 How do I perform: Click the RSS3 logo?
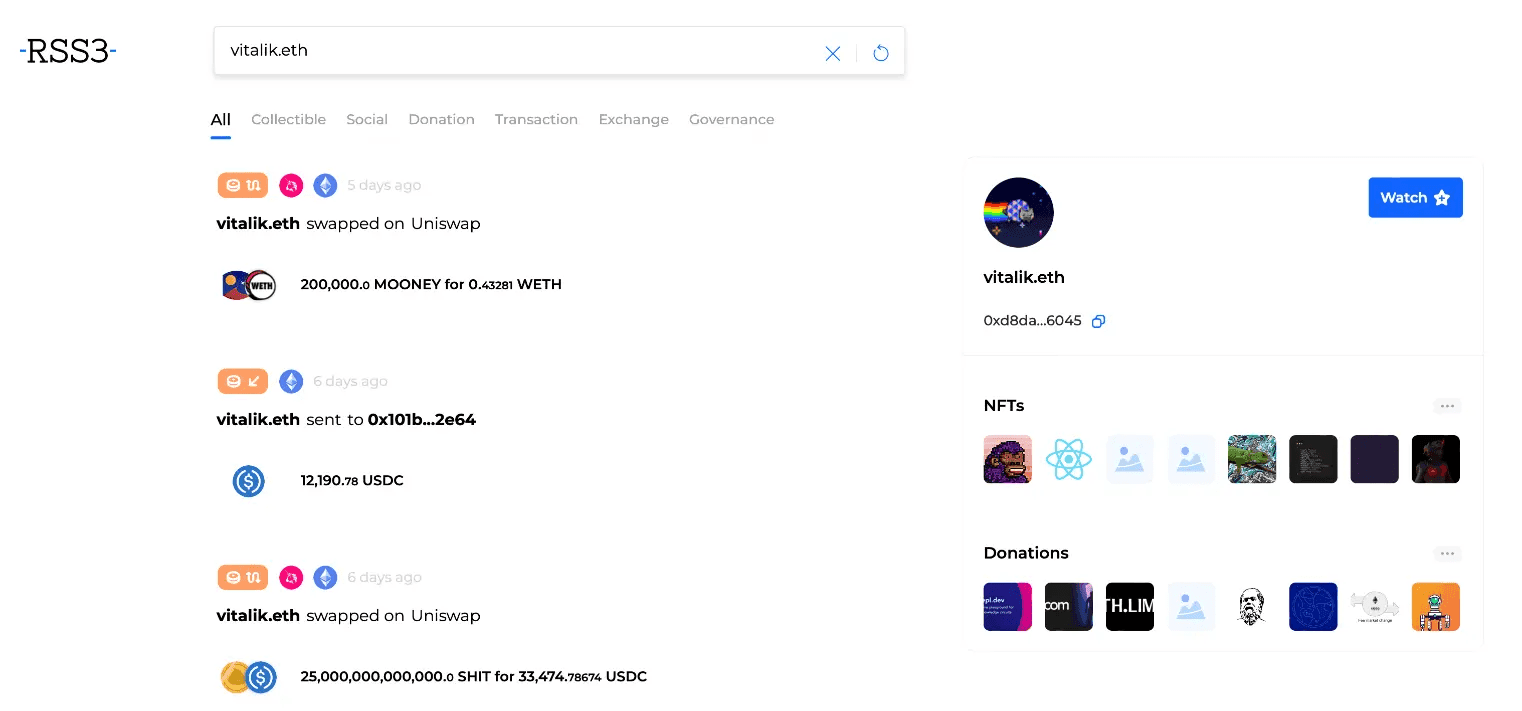[x=68, y=51]
